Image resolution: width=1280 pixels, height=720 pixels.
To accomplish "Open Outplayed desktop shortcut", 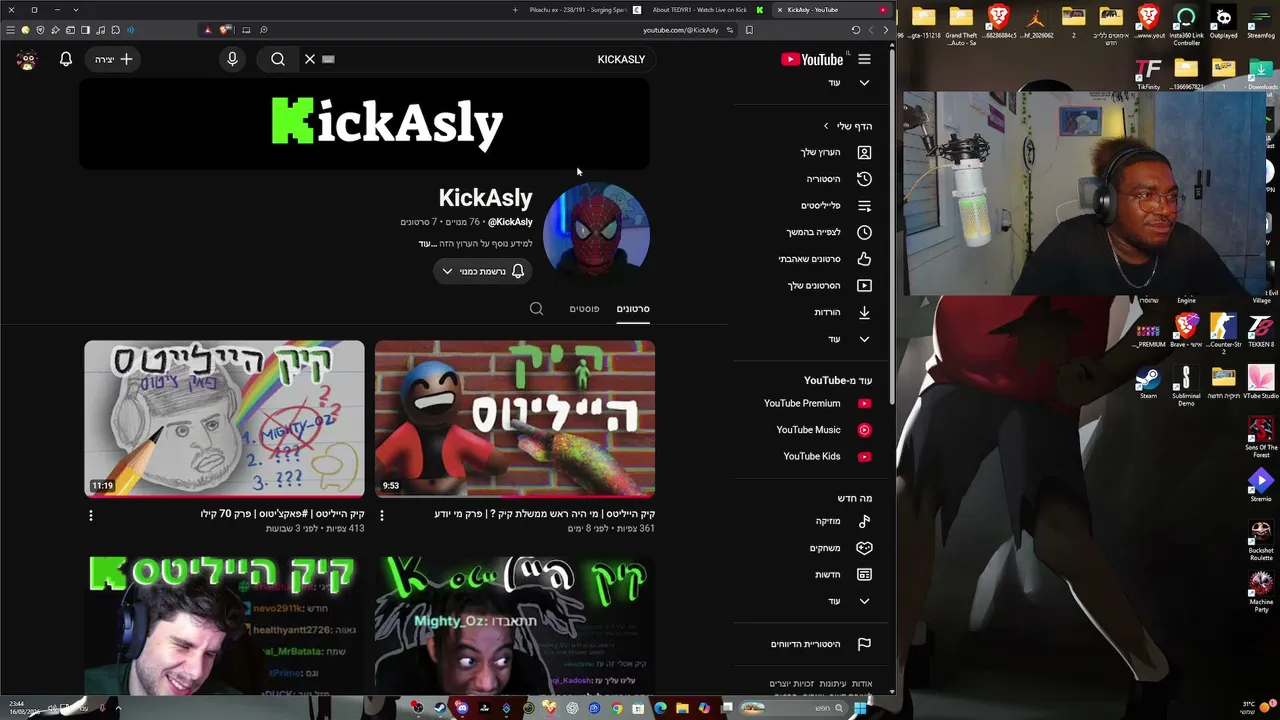I will coord(1223,23).
